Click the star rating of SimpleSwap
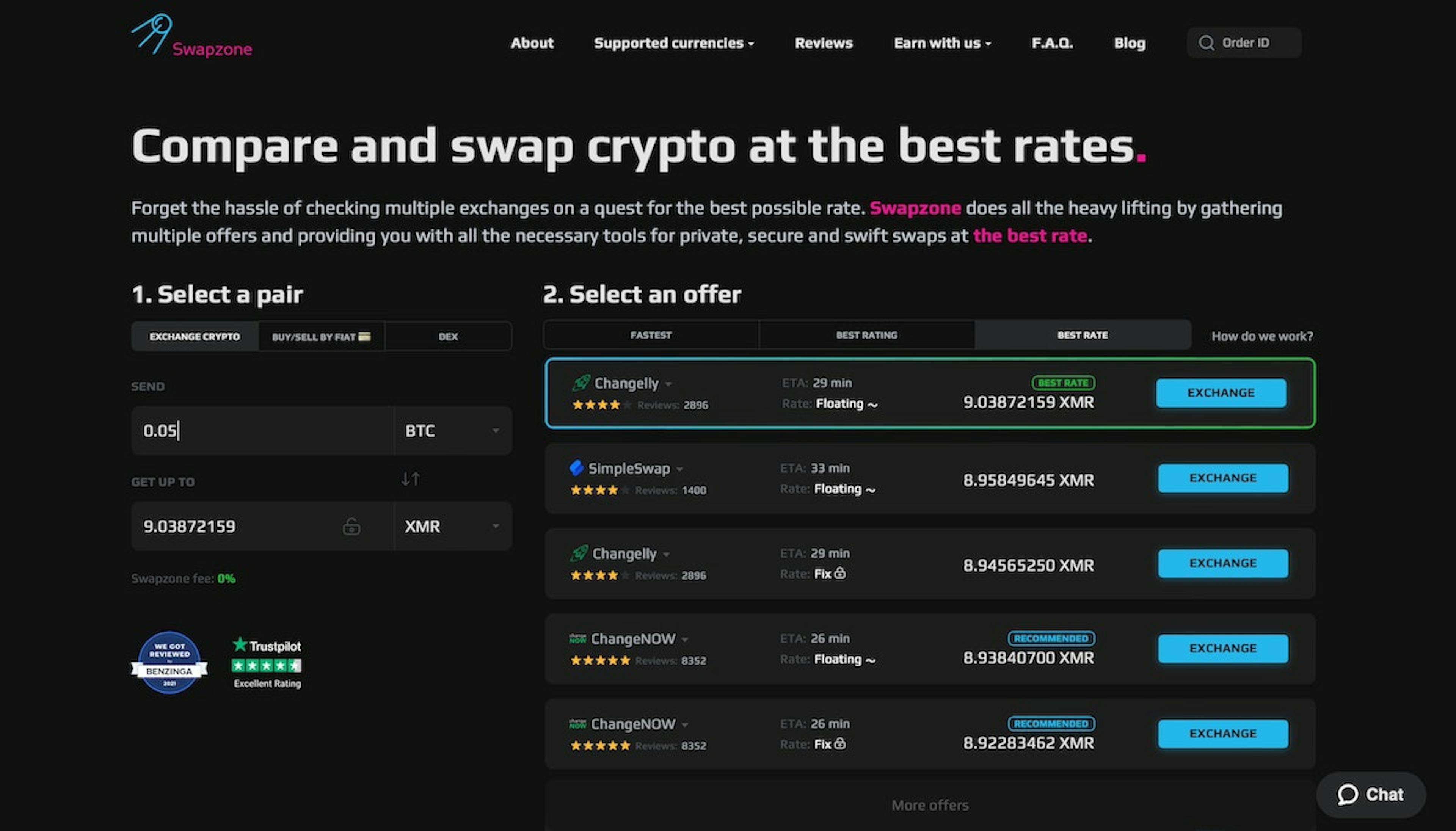The height and width of the screenshot is (831, 1456). (x=600, y=490)
